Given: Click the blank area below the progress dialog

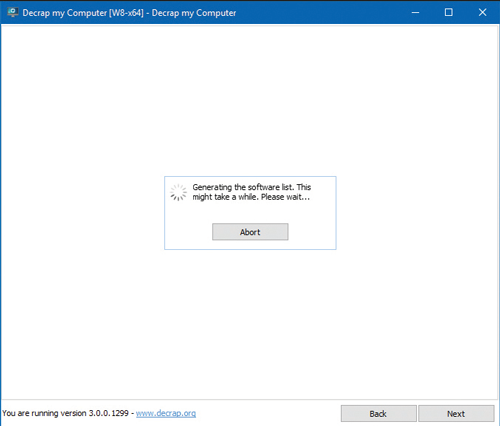Looking at the screenshot, I should tap(250, 323).
